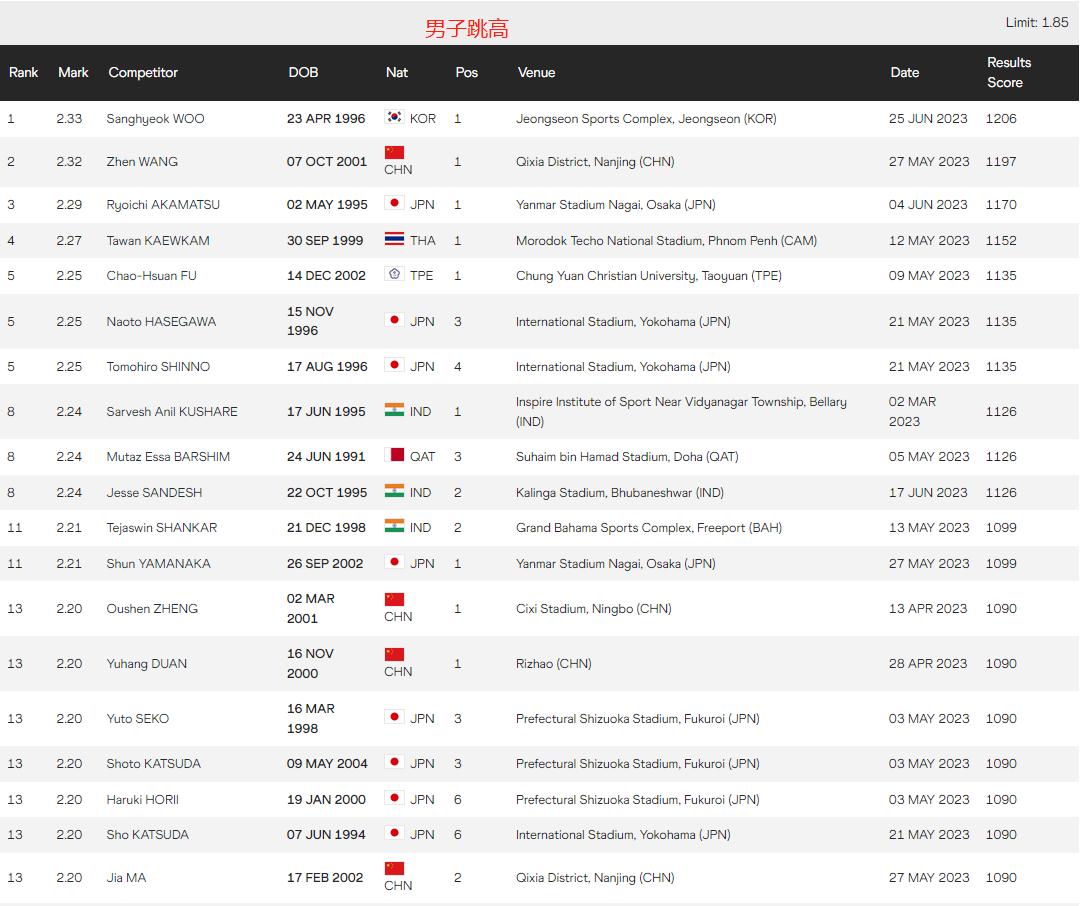Click the Qatar flag icon
The height and width of the screenshot is (906, 1081).
394,455
